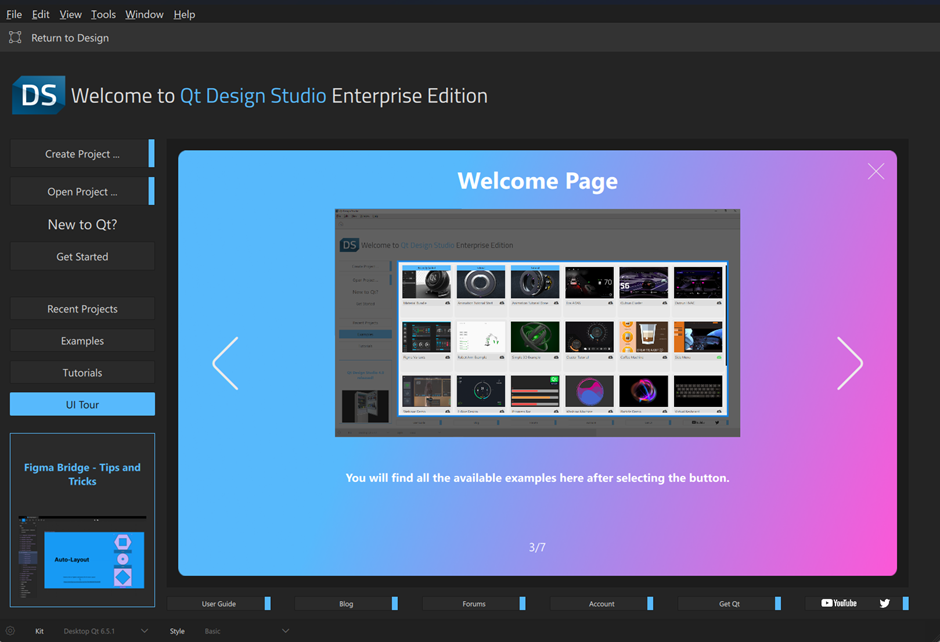Click the settings gear icon in status bar
Image resolution: width=940 pixels, height=642 pixels.
coord(10,631)
